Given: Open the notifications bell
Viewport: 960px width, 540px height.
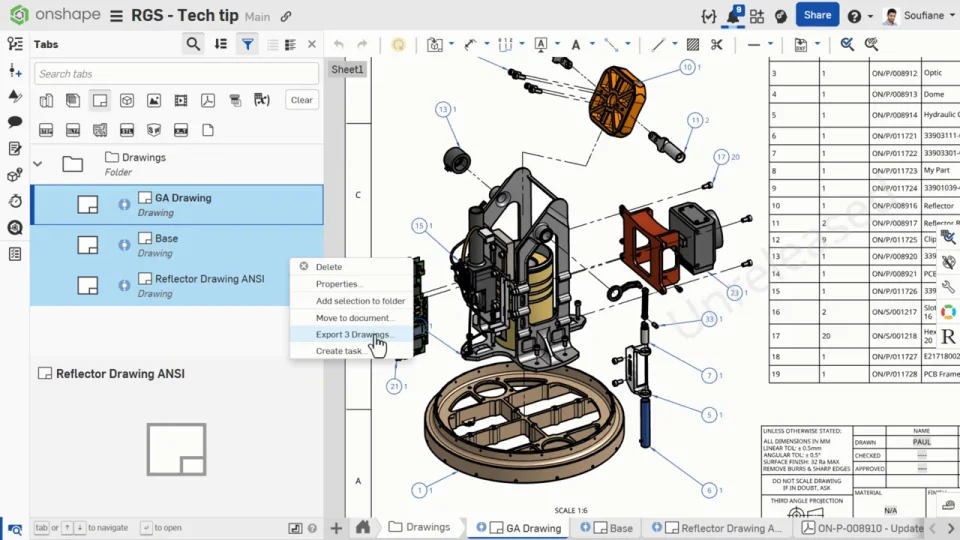Looking at the screenshot, I should tap(733, 15).
